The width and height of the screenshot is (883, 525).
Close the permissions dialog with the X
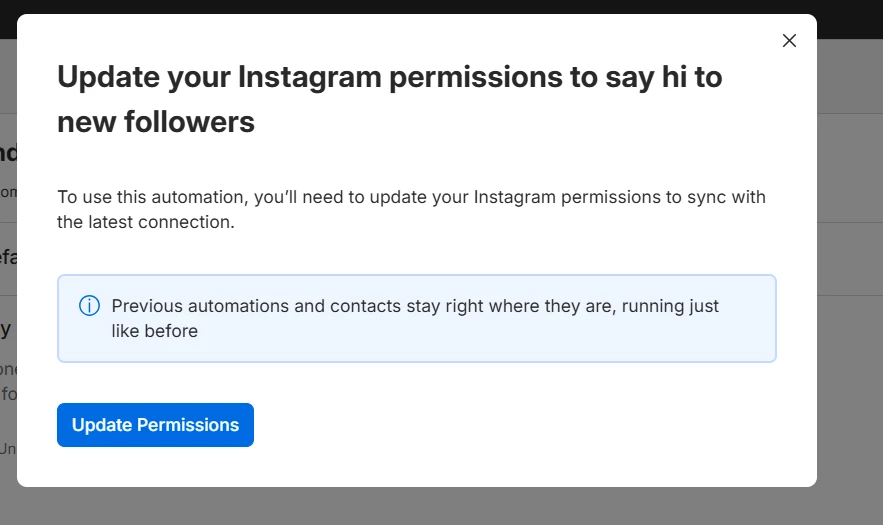789,41
